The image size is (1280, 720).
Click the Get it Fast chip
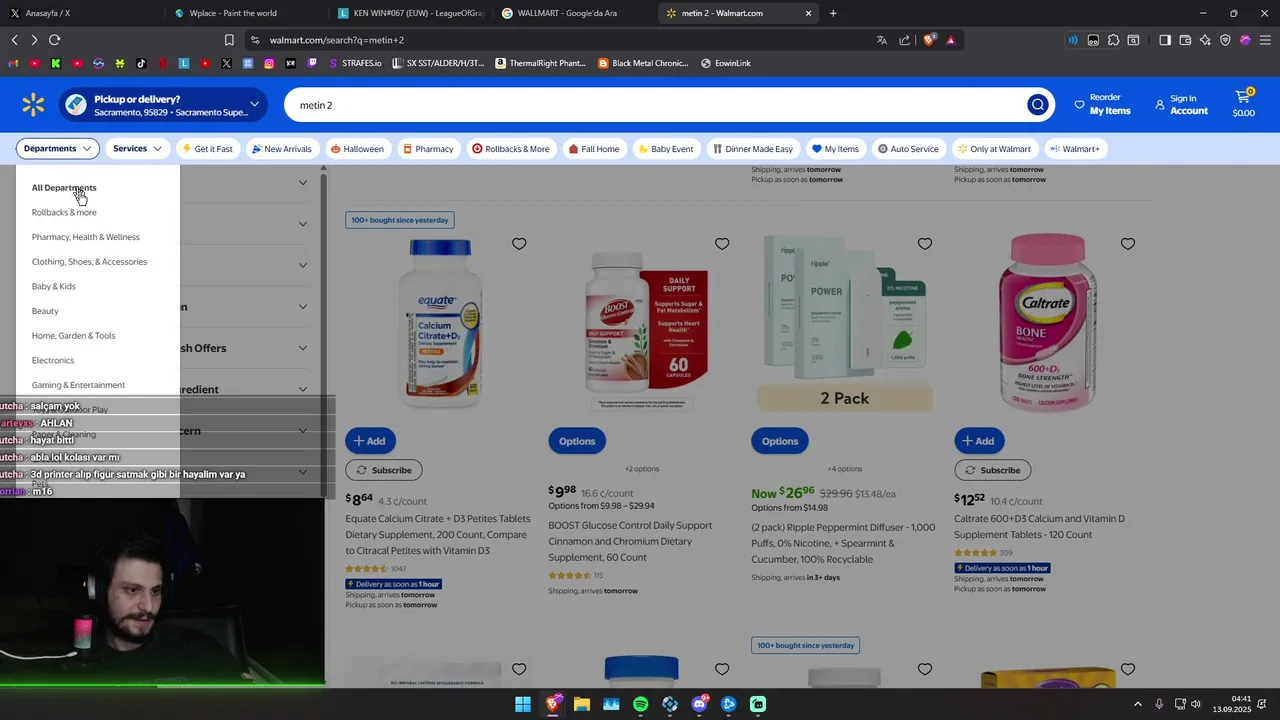207,149
